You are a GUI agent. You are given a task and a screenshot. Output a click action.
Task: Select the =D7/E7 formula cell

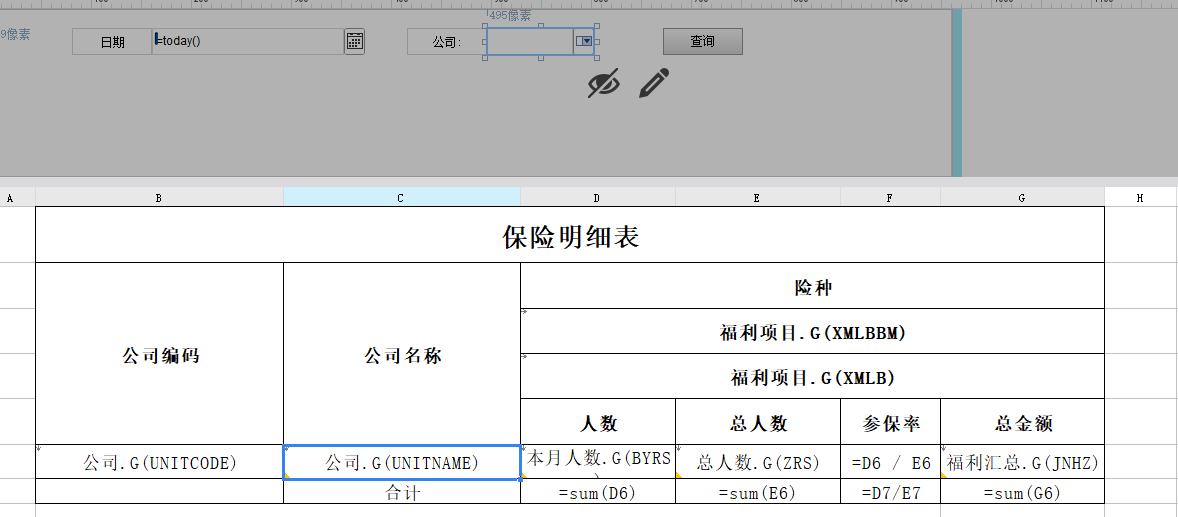pos(890,491)
